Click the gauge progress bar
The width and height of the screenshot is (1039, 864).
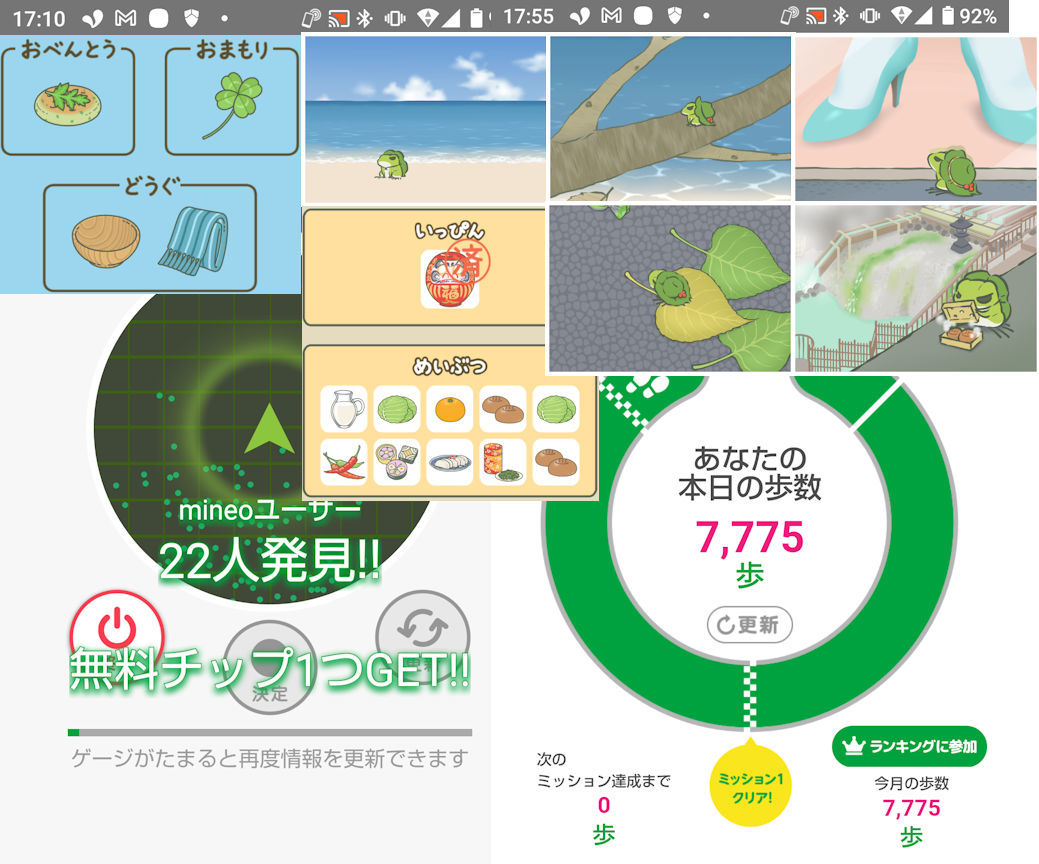[270, 732]
